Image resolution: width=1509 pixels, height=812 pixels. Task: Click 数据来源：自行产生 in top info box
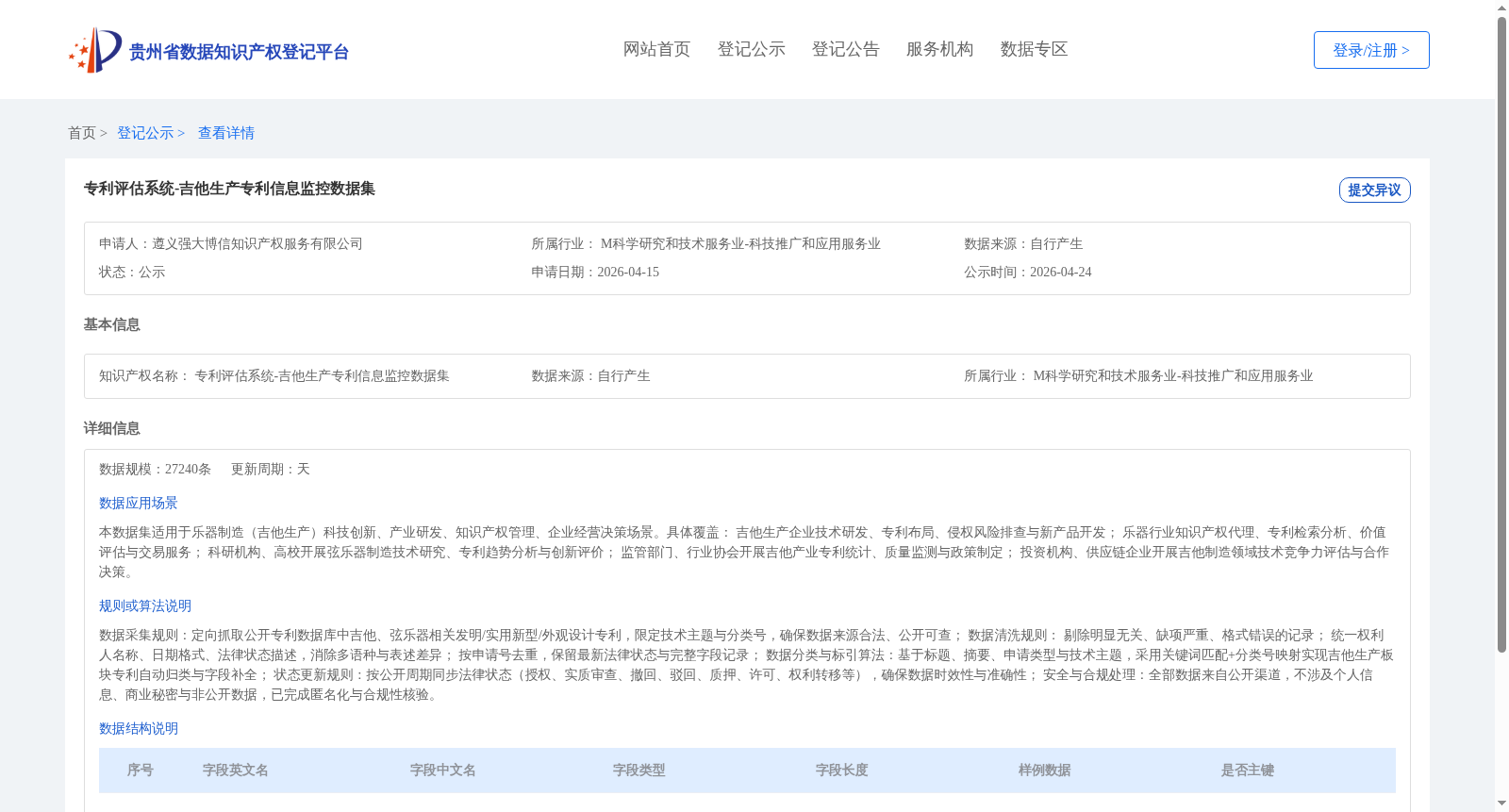1023,243
